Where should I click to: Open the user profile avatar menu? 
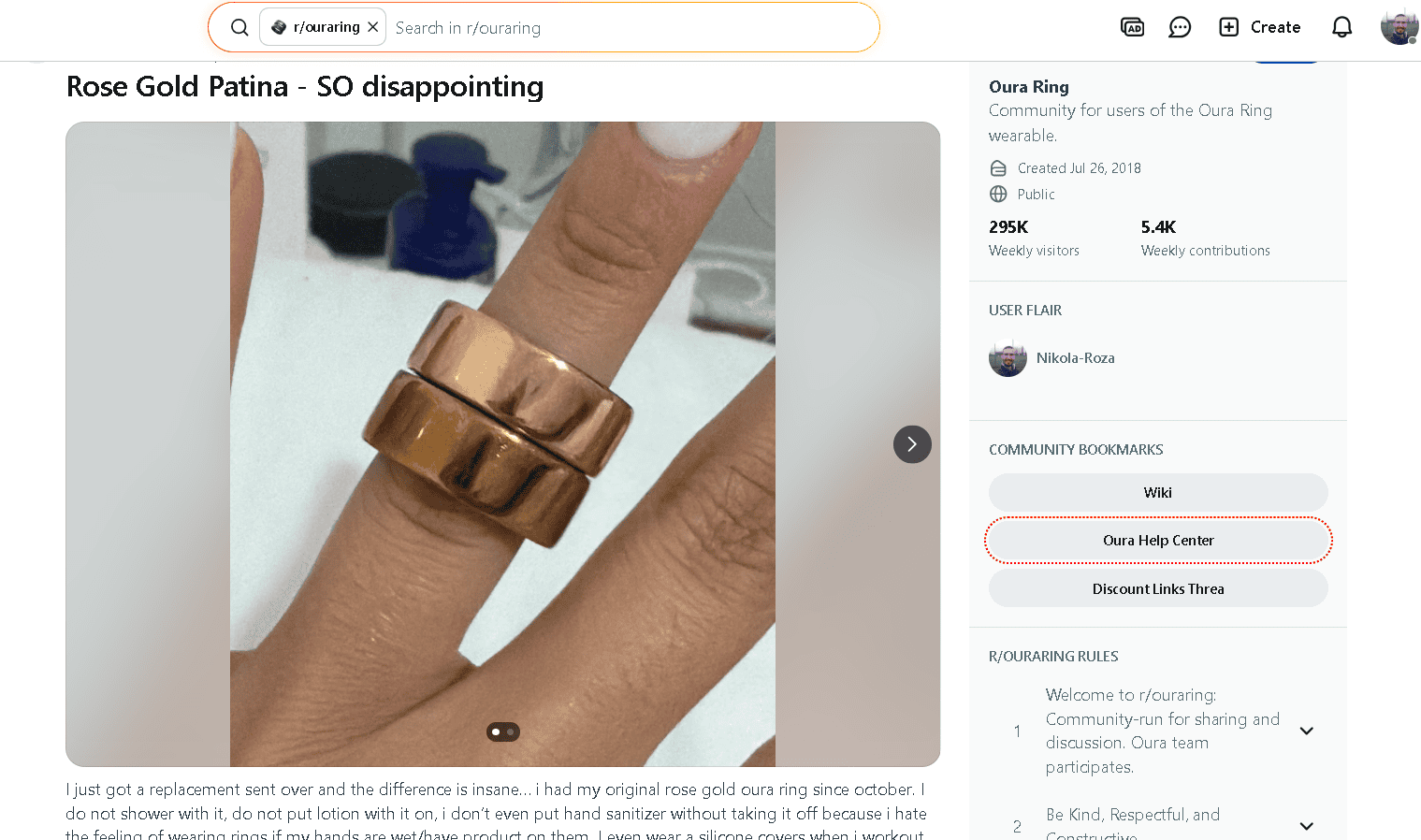(1399, 27)
